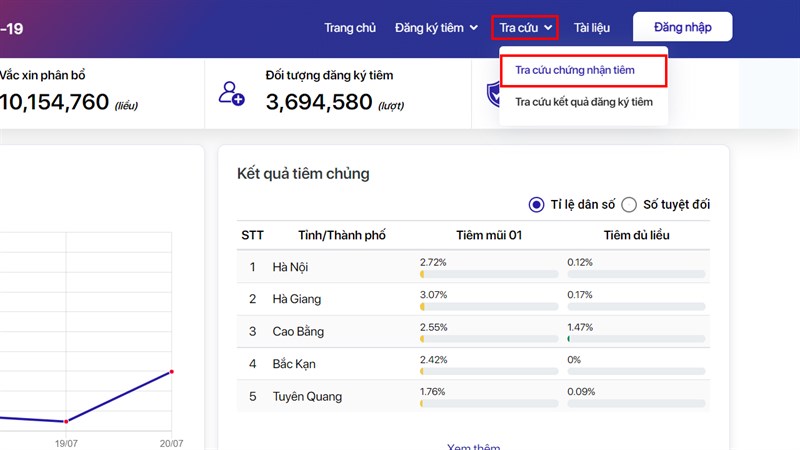
Task: Open the Tra cứu menu
Action: tap(525, 28)
